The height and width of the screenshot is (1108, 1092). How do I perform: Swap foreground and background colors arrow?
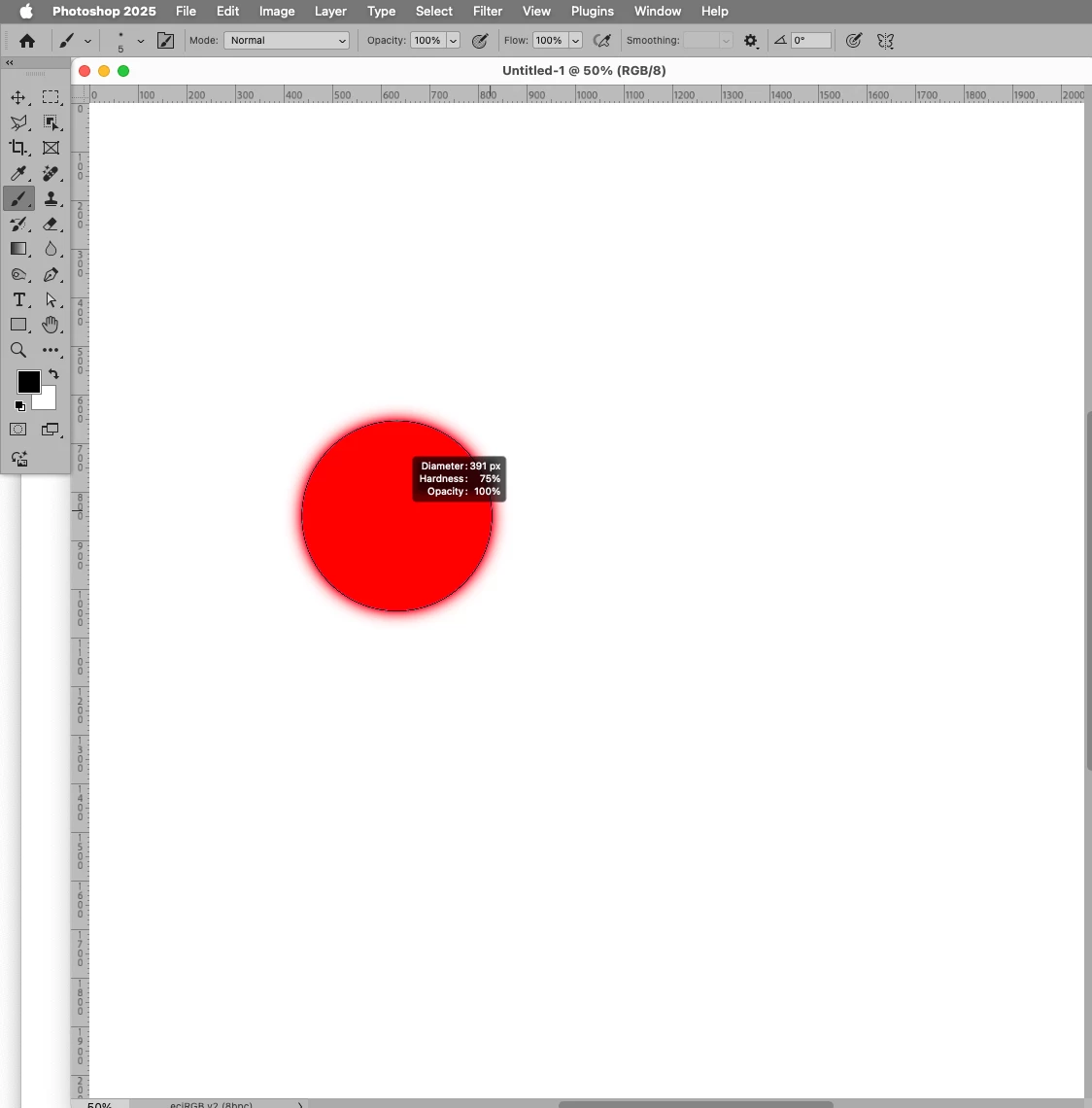53,374
